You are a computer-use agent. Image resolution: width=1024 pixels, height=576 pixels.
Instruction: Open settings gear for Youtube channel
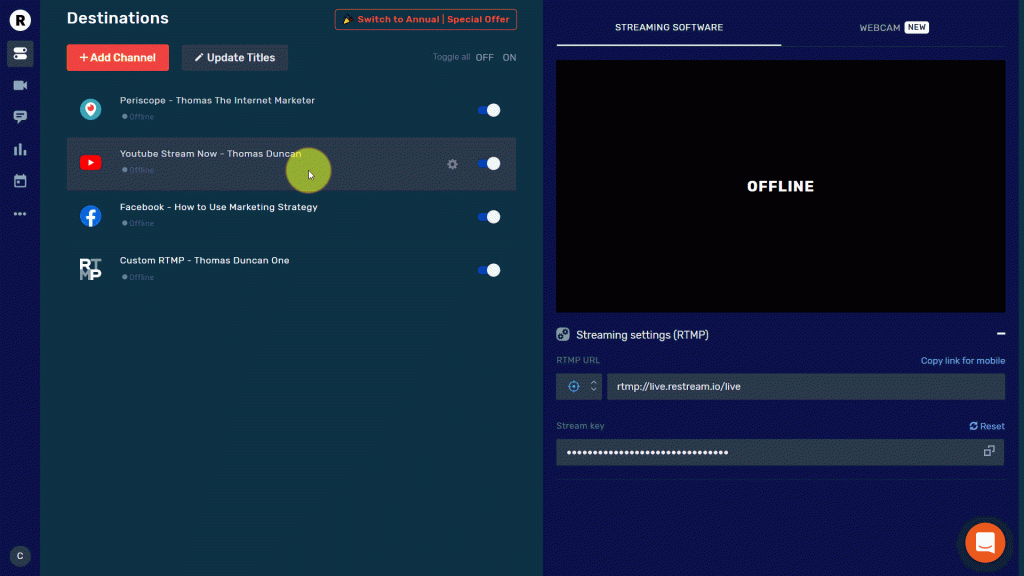(x=452, y=164)
